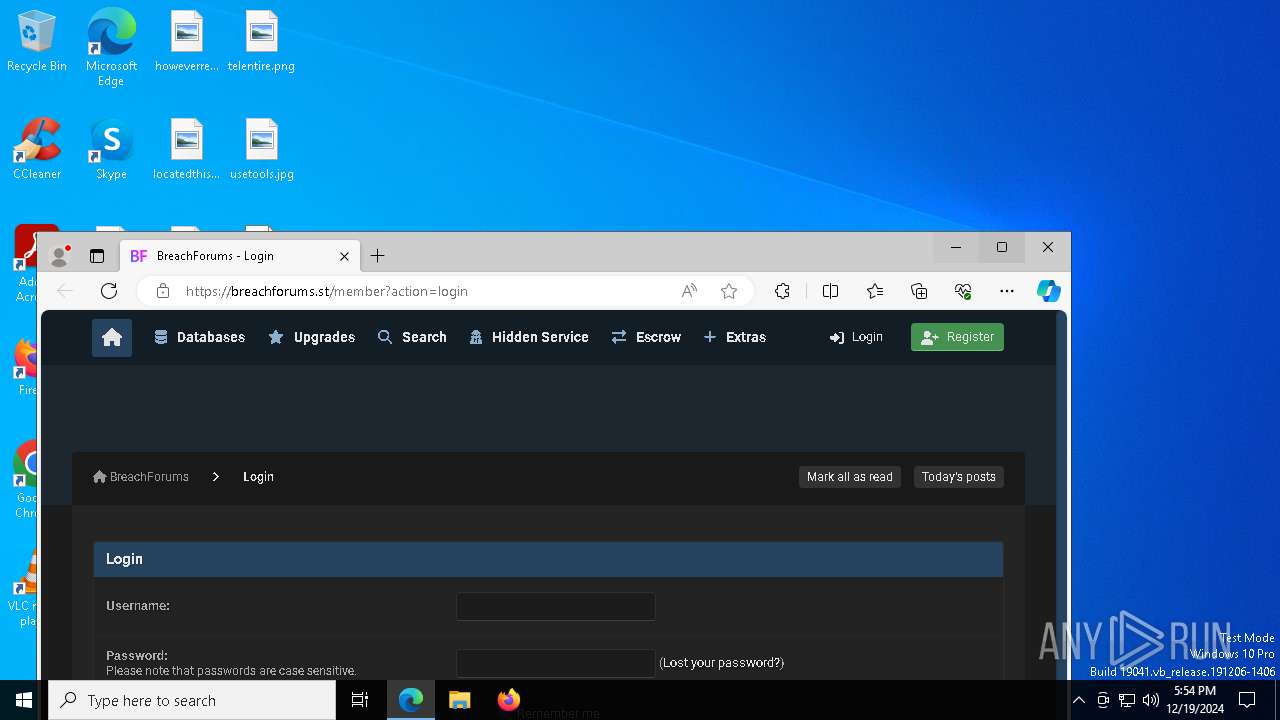1280x720 pixels.
Task: Open Search nav item
Action: [412, 337]
